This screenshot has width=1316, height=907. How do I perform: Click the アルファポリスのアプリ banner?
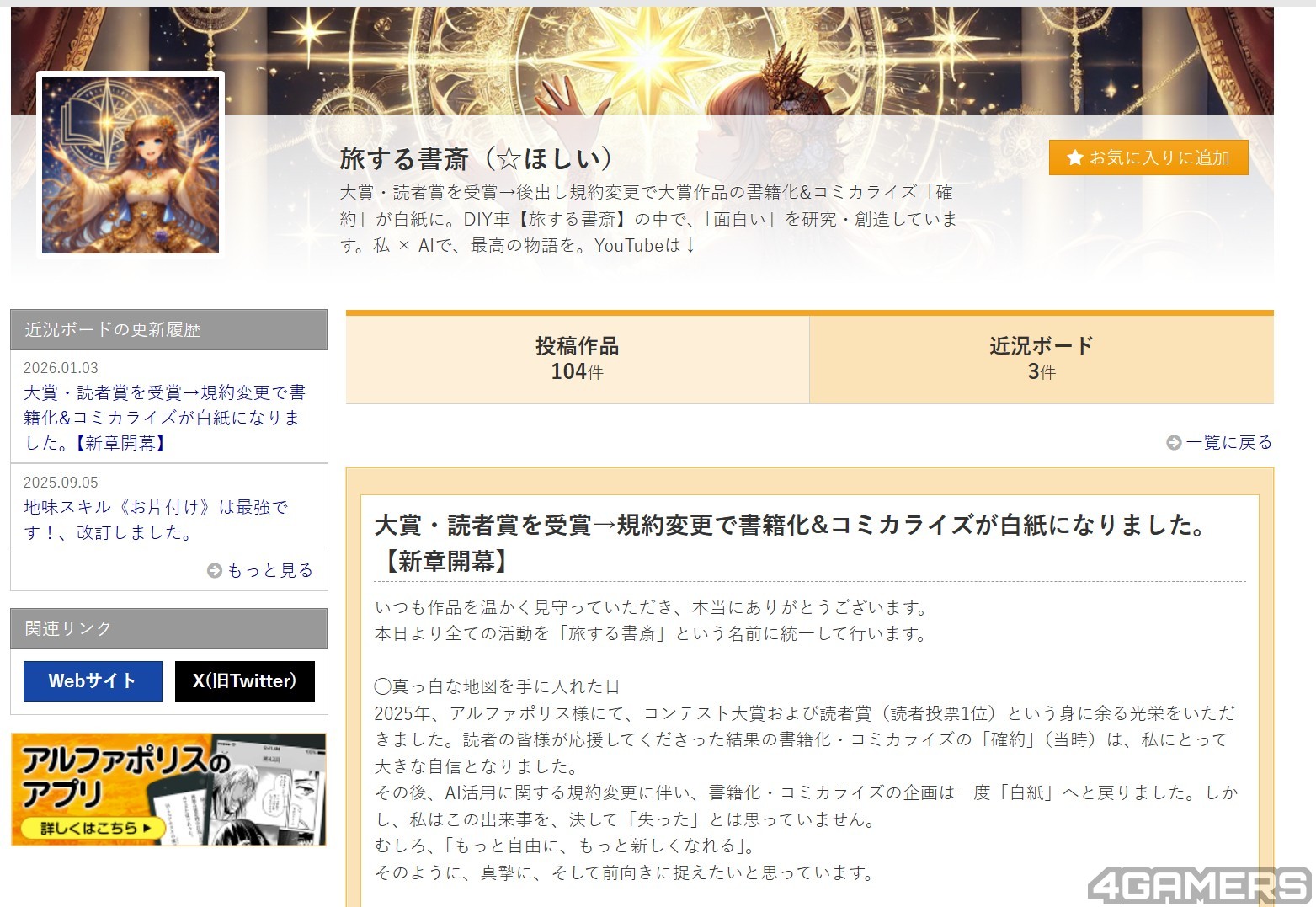(x=168, y=790)
